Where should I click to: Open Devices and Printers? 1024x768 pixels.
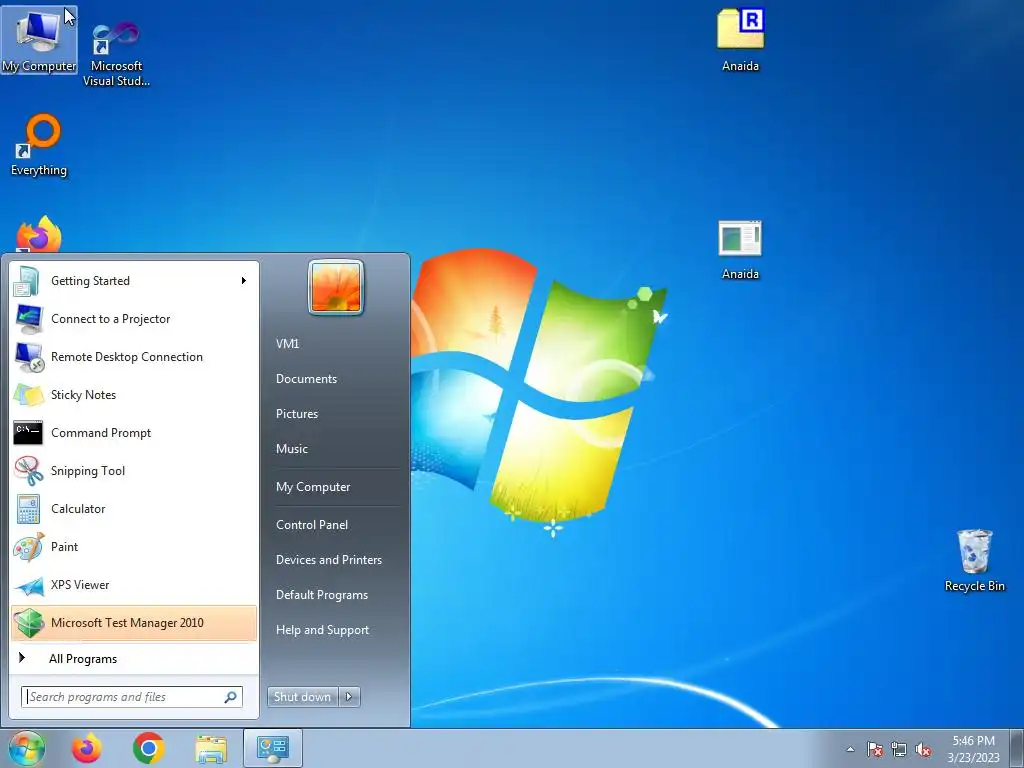(x=329, y=560)
